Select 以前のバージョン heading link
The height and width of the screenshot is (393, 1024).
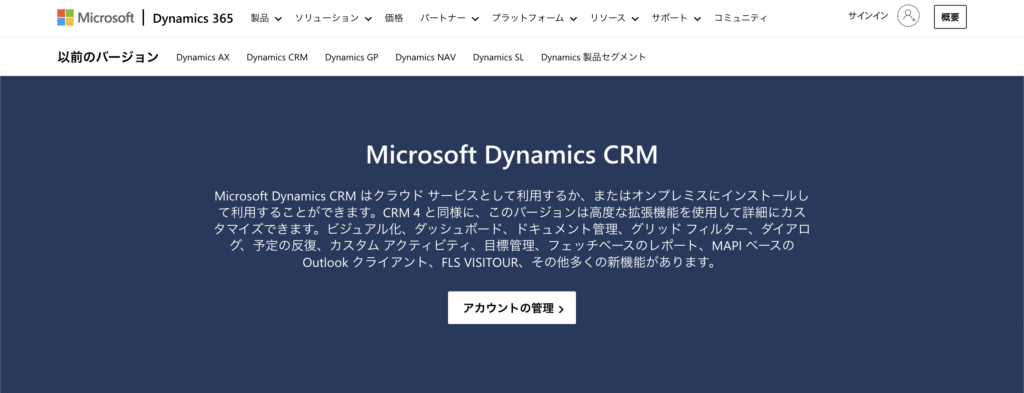click(x=108, y=57)
